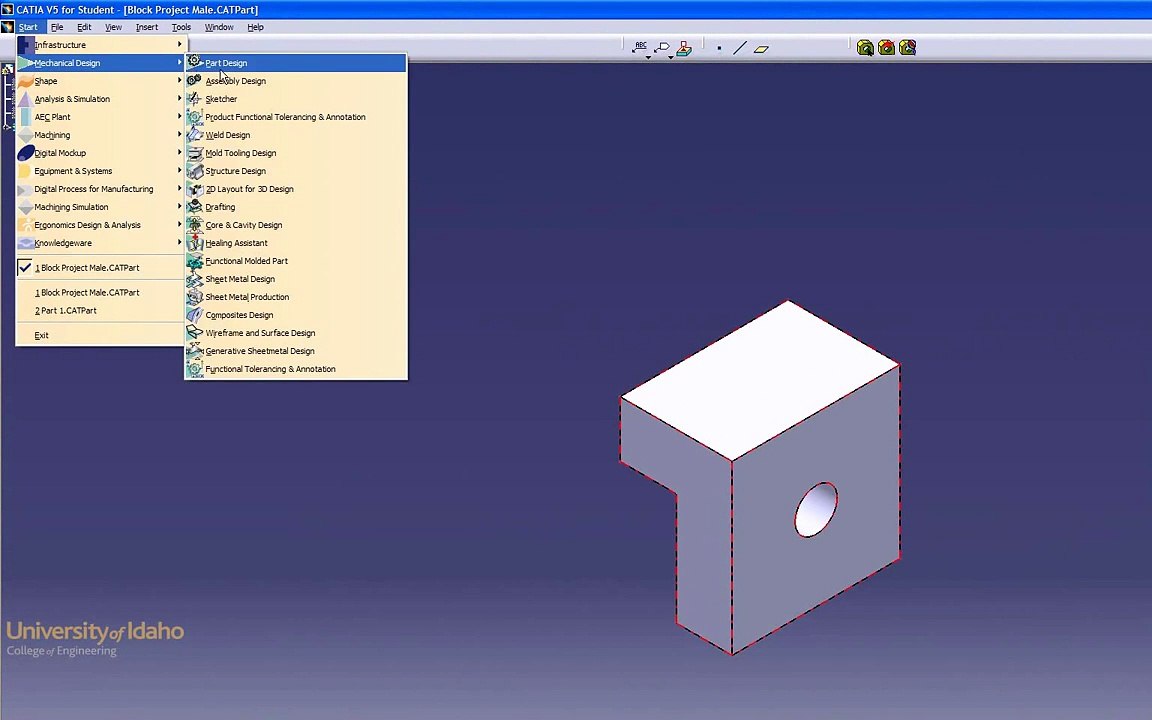Screen dimensions: 1152x720
Task: Select the Plane creation tool
Action: point(761,49)
